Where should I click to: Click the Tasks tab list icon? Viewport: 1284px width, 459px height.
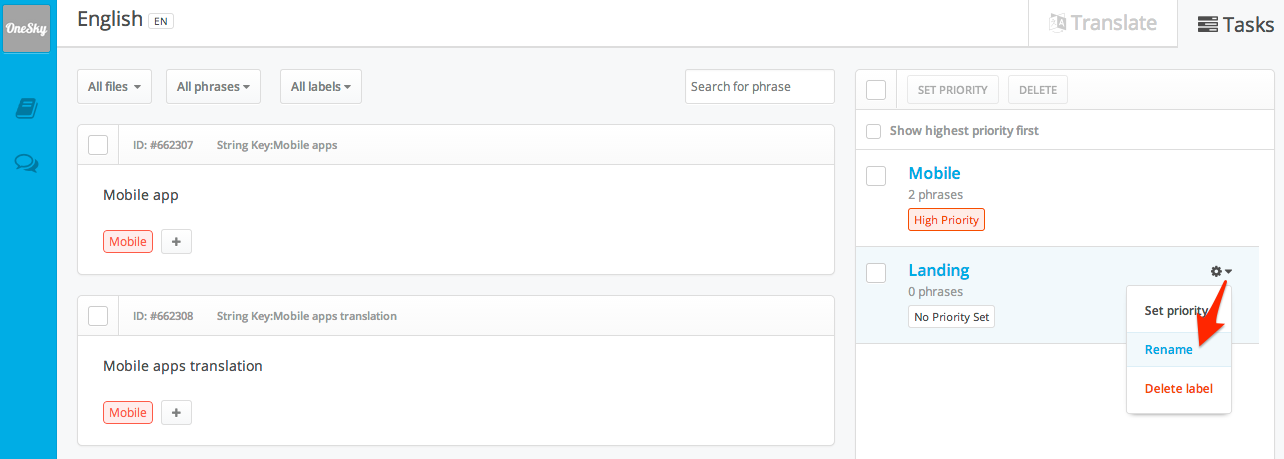tap(1207, 24)
